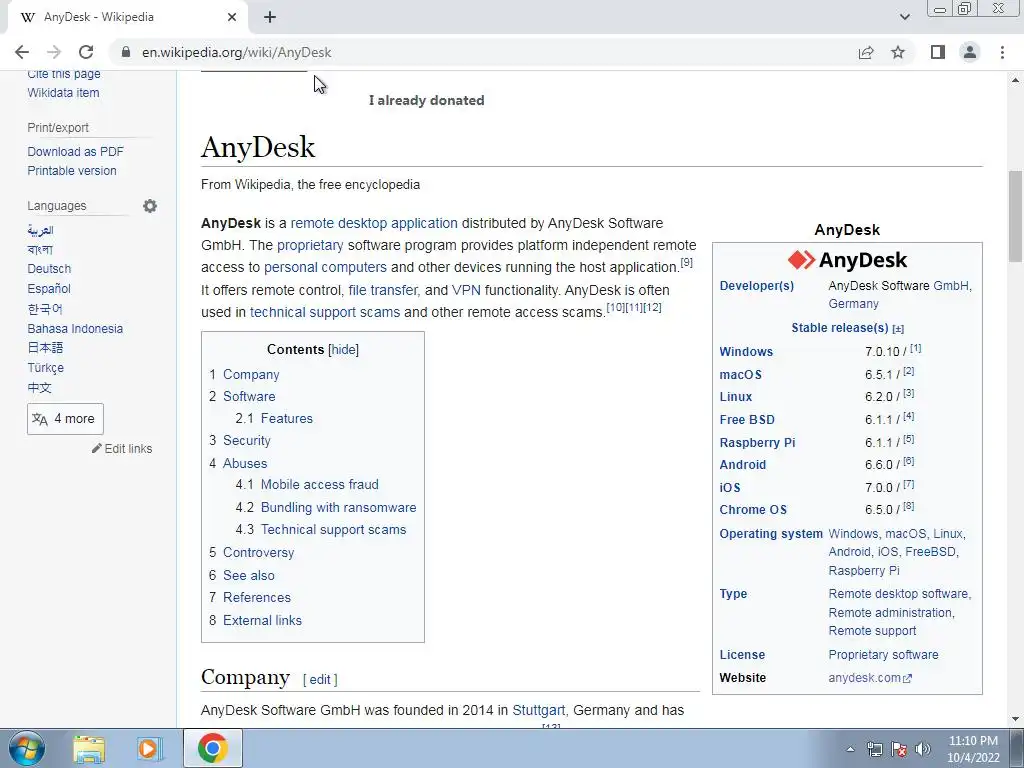
Task: Open the remote desktop application link
Action: click(x=374, y=223)
